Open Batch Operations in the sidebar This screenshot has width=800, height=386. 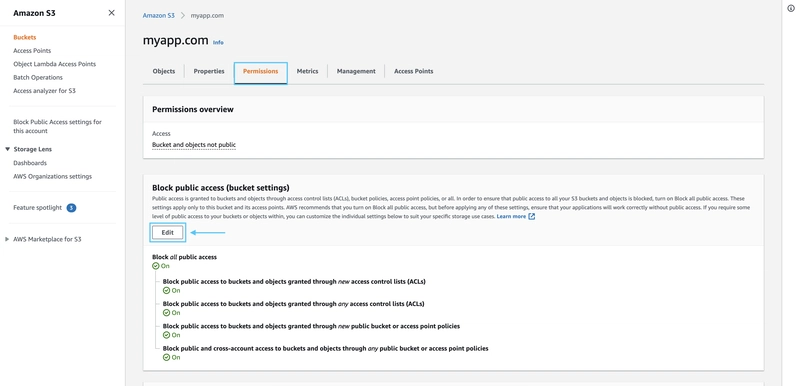coord(38,78)
